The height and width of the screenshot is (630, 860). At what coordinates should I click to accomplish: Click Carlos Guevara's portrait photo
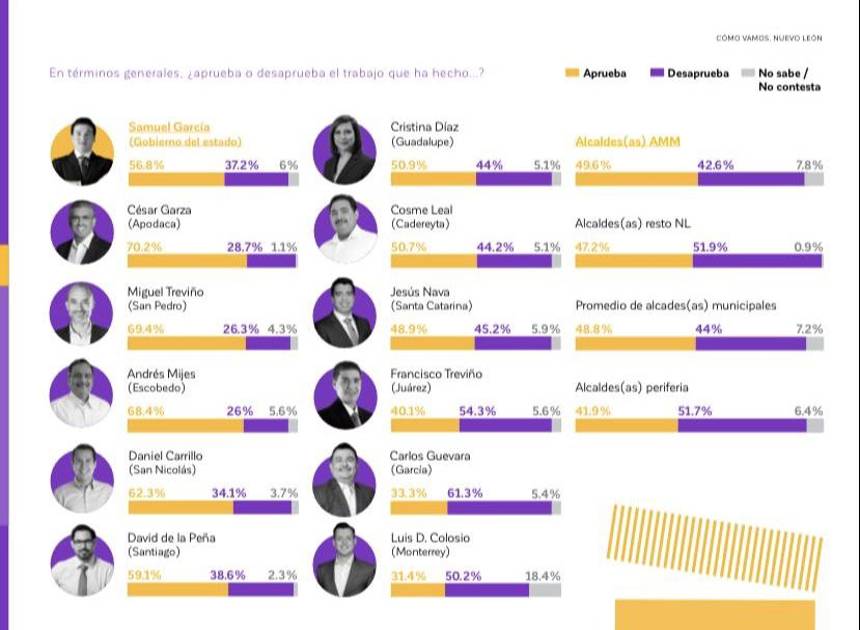point(345,478)
